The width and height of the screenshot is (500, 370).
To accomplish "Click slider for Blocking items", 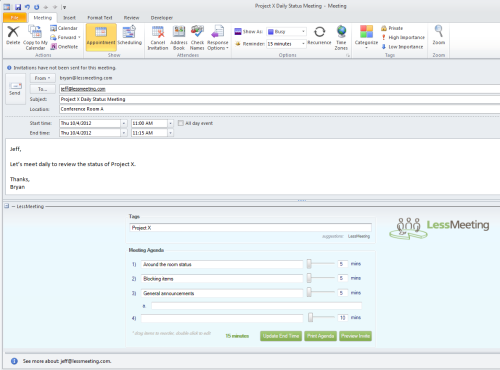I will click(x=309, y=278).
